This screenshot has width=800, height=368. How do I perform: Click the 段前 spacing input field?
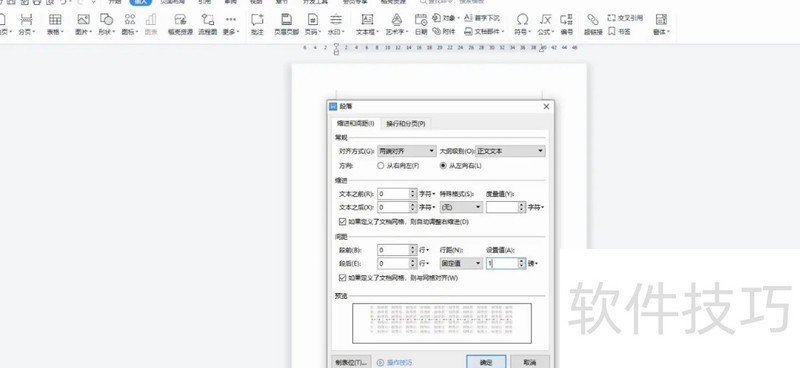(x=393, y=250)
